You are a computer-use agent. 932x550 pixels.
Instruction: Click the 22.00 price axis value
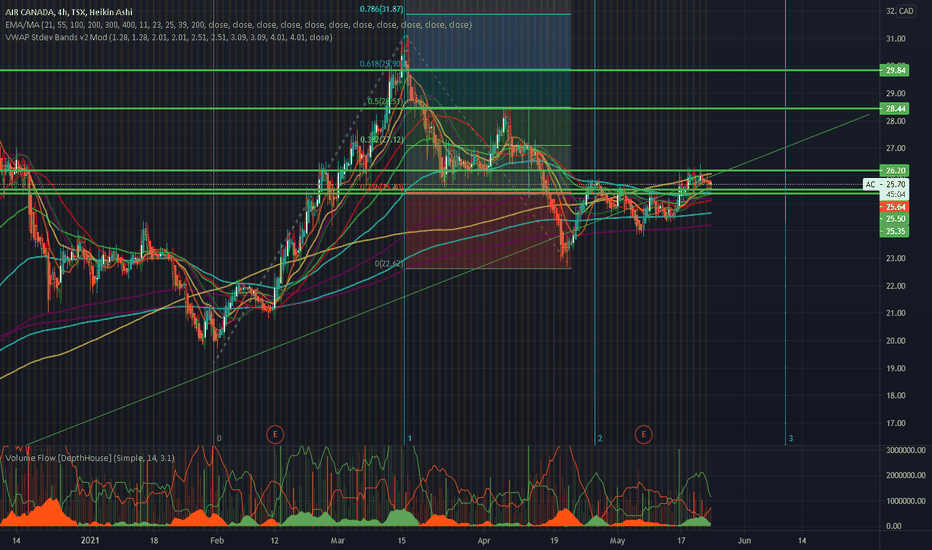(x=896, y=286)
